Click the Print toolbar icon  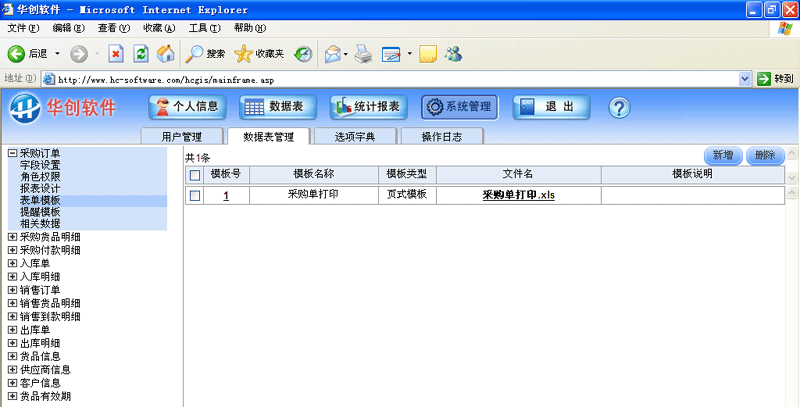(364, 53)
